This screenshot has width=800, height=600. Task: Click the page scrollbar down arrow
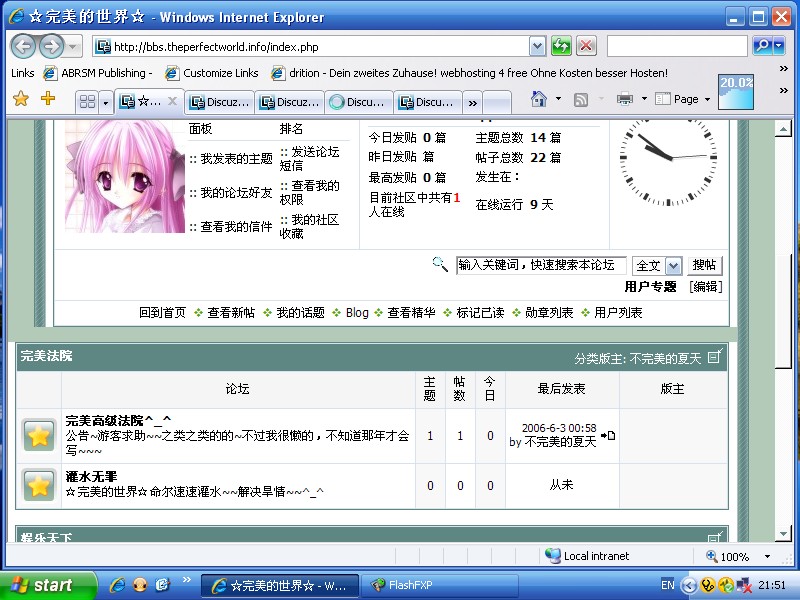(x=783, y=534)
